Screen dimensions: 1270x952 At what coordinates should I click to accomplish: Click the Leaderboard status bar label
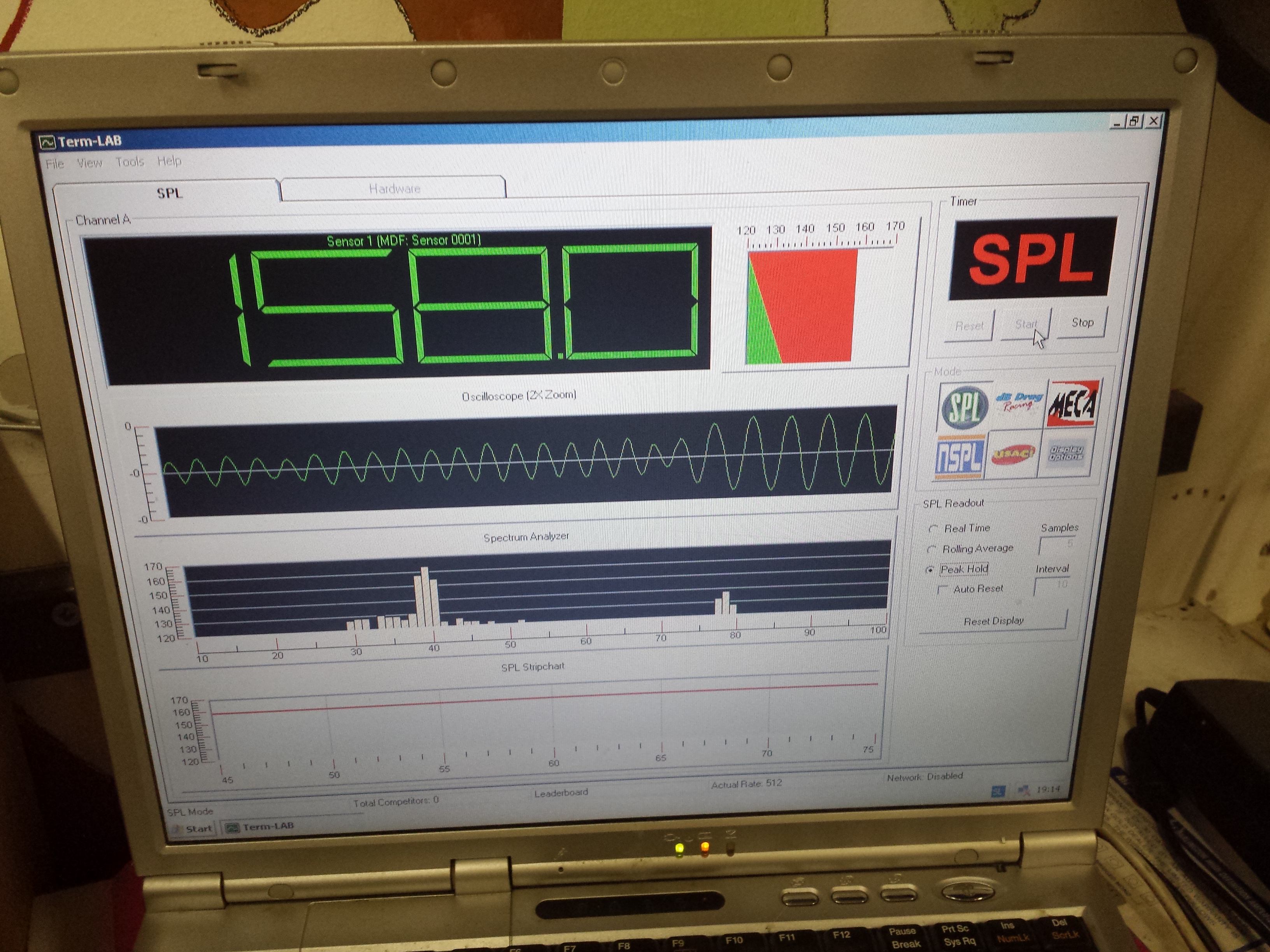[x=561, y=793]
